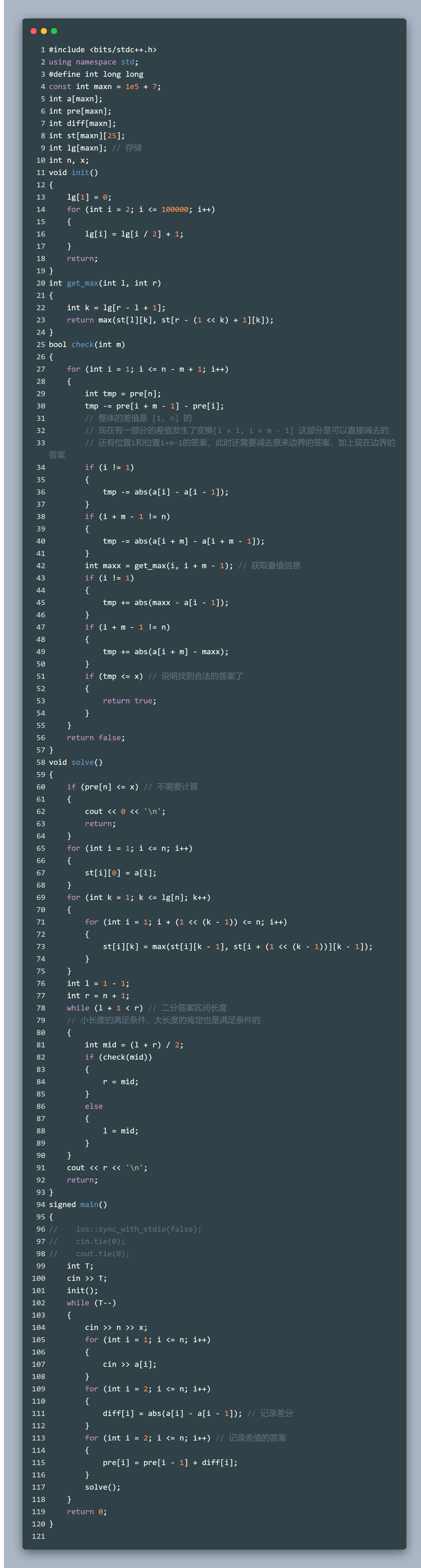This screenshot has width=421, height=1568.
Task: Click the #include <bits/stdc++.h> line
Action: pyautogui.click(x=102, y=50)
